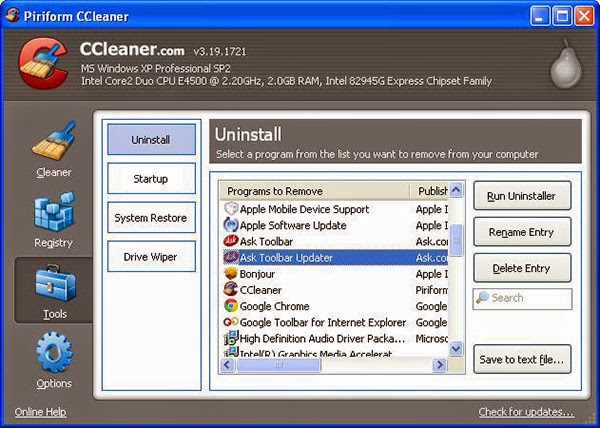The height and width of the screenshot is (428, 600).
Task: Click the Google Chrome icon
Action: point(231,306)
